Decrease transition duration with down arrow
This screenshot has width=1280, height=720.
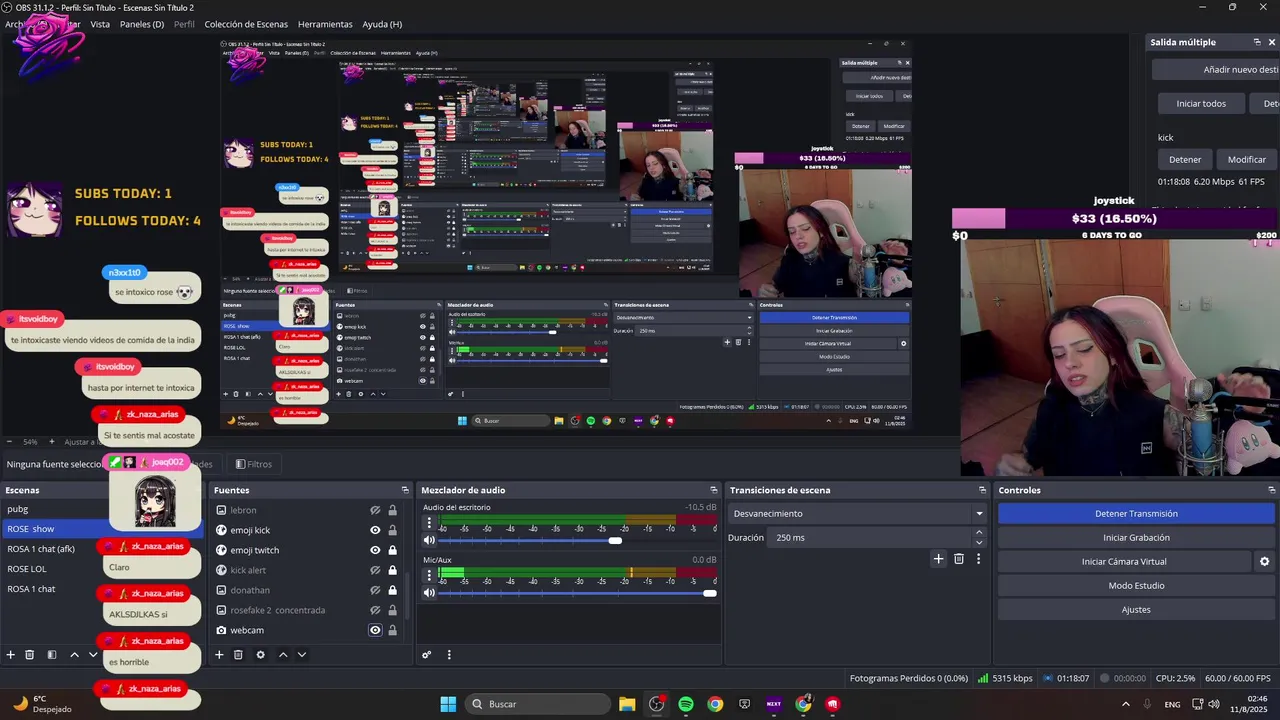[x=979, y=542]
